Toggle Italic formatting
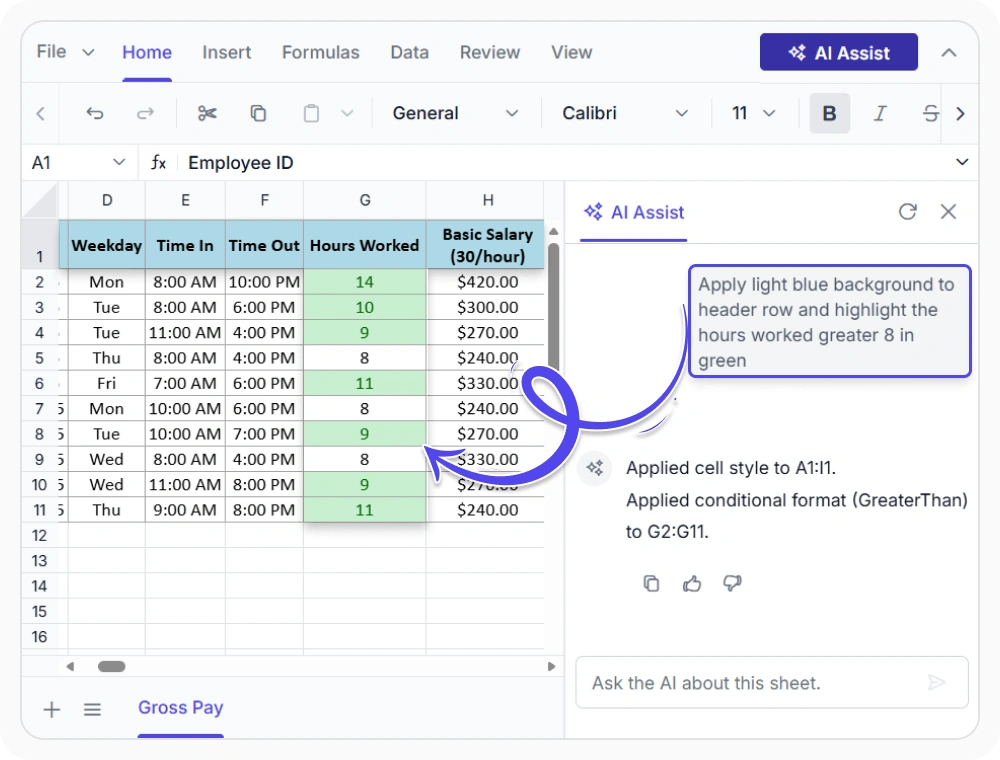The height and width of the screenshot is (760, 1000). coord(880,113)
